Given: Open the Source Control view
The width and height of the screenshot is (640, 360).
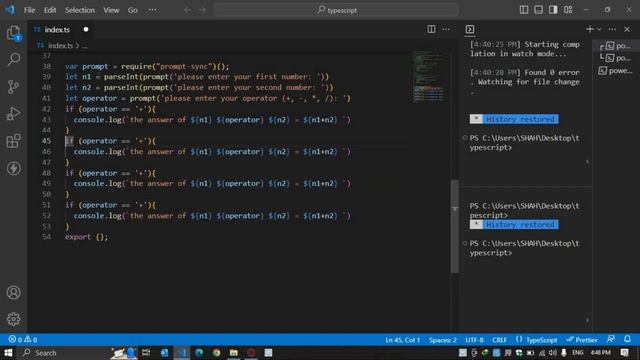Looking at the screenshot, I should tap(13, 87).
